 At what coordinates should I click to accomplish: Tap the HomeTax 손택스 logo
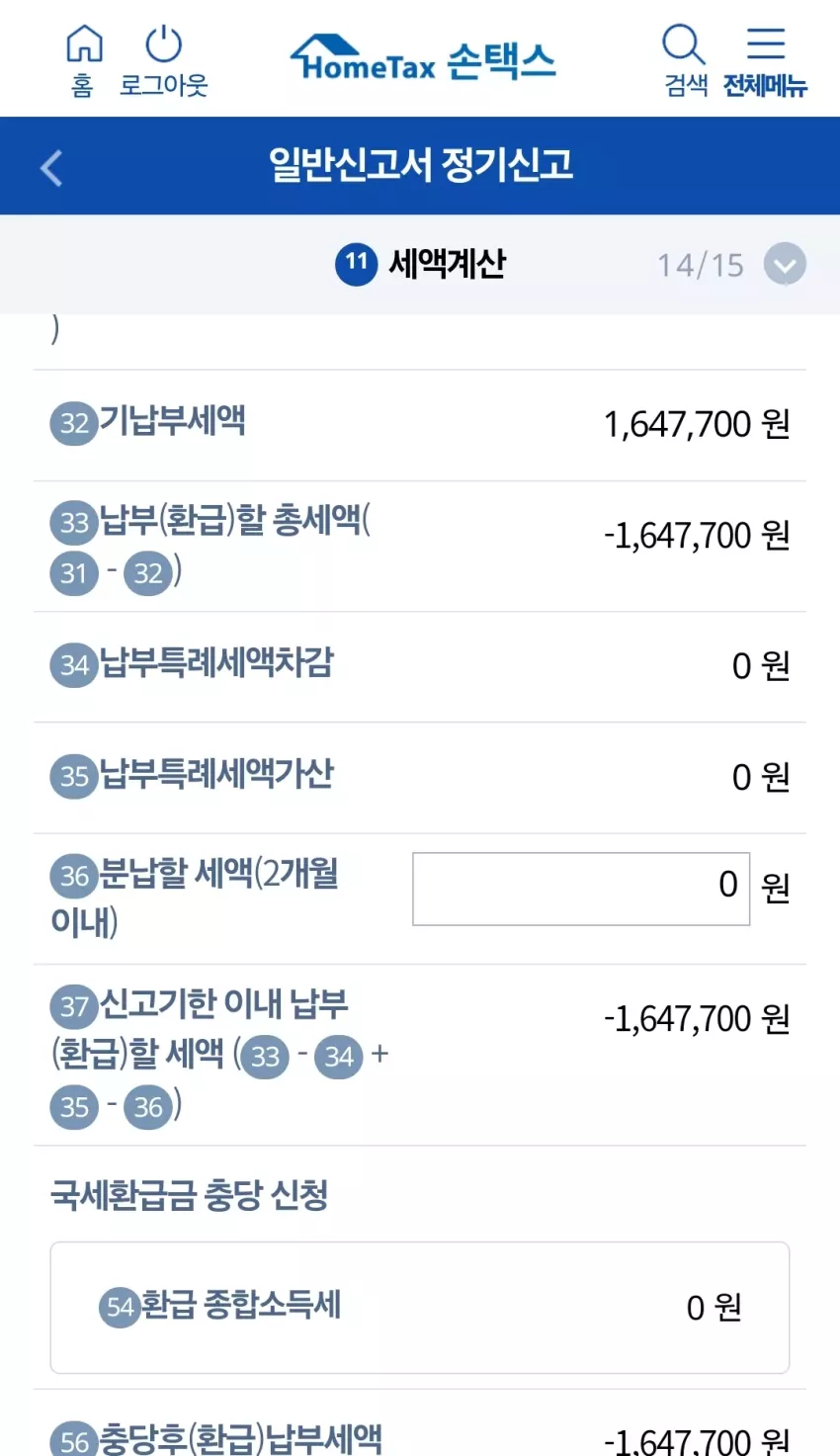click(422, 59)
